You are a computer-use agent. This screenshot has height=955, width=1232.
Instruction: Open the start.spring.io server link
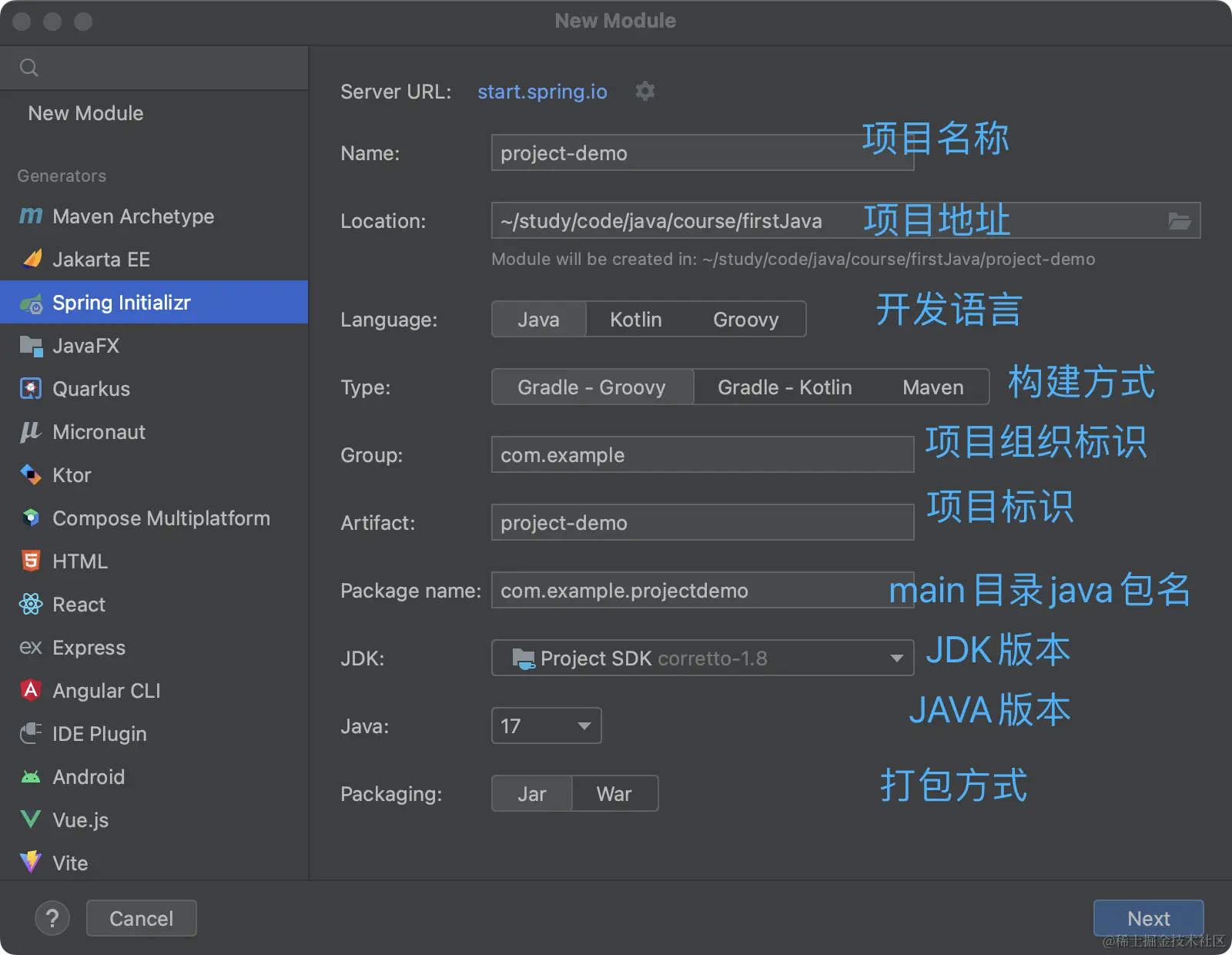542,92
